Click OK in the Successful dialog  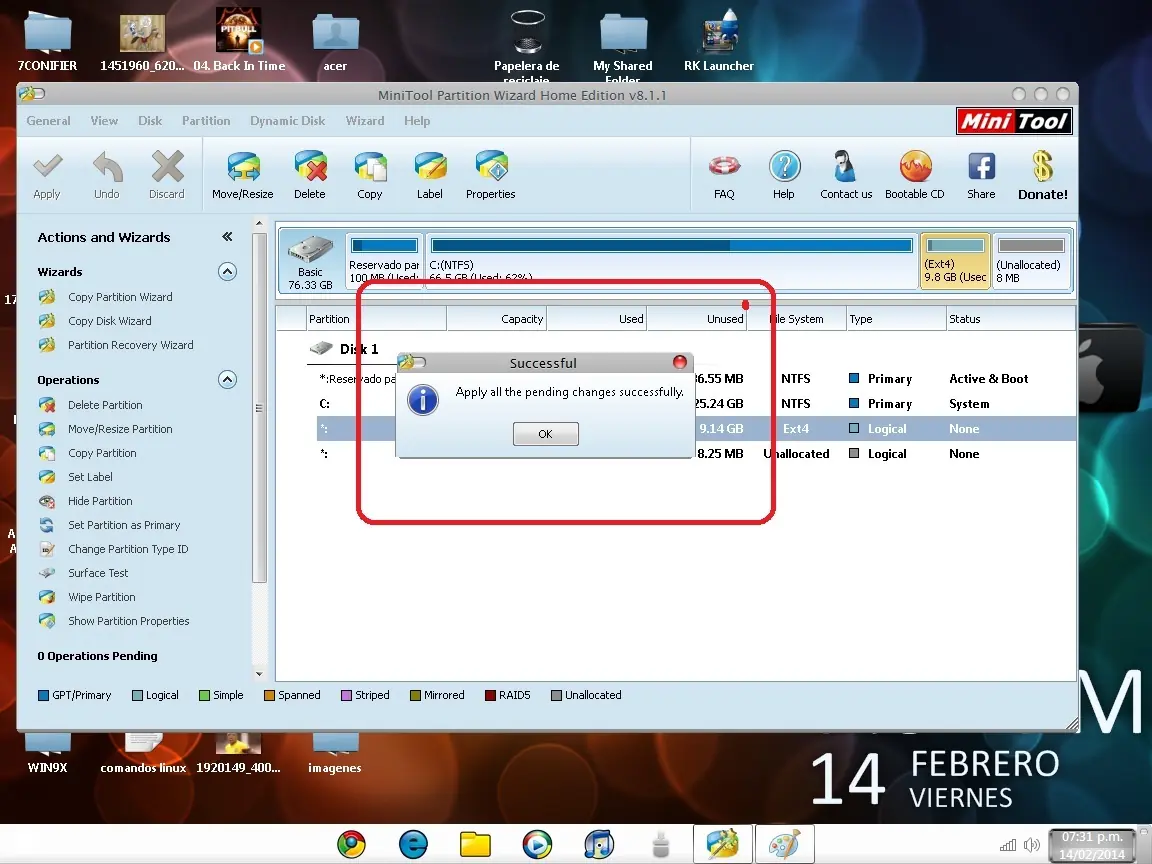(x=546, y=434)
